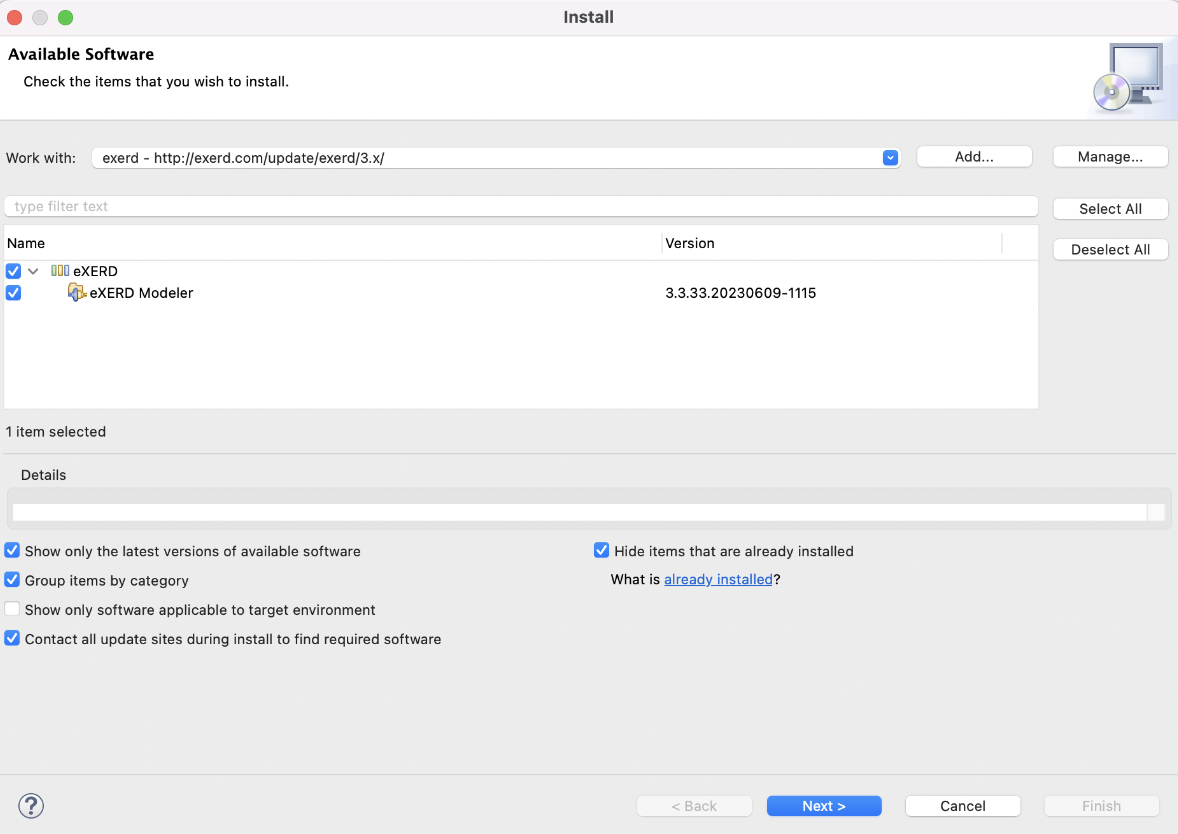Open the Work with site dropdown arrow

pos(890,158)
